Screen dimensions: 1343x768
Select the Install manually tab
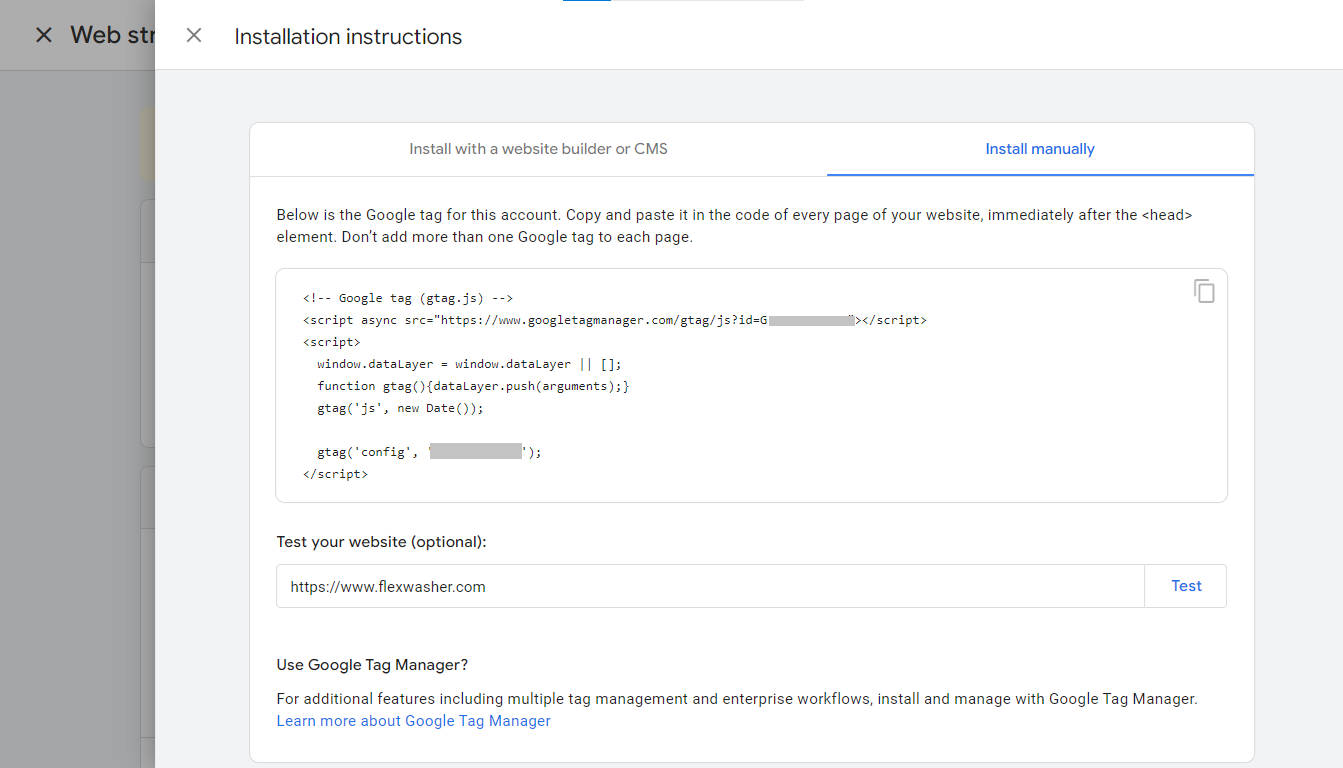click(1039, 149)
